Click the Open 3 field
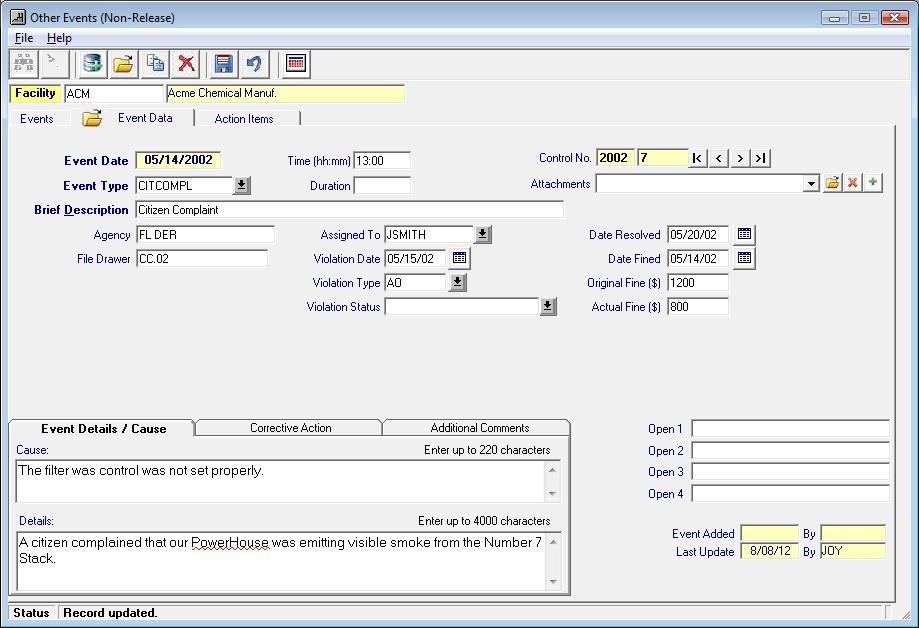This screenshot has width=919, height=628. (x=790, y=471)
